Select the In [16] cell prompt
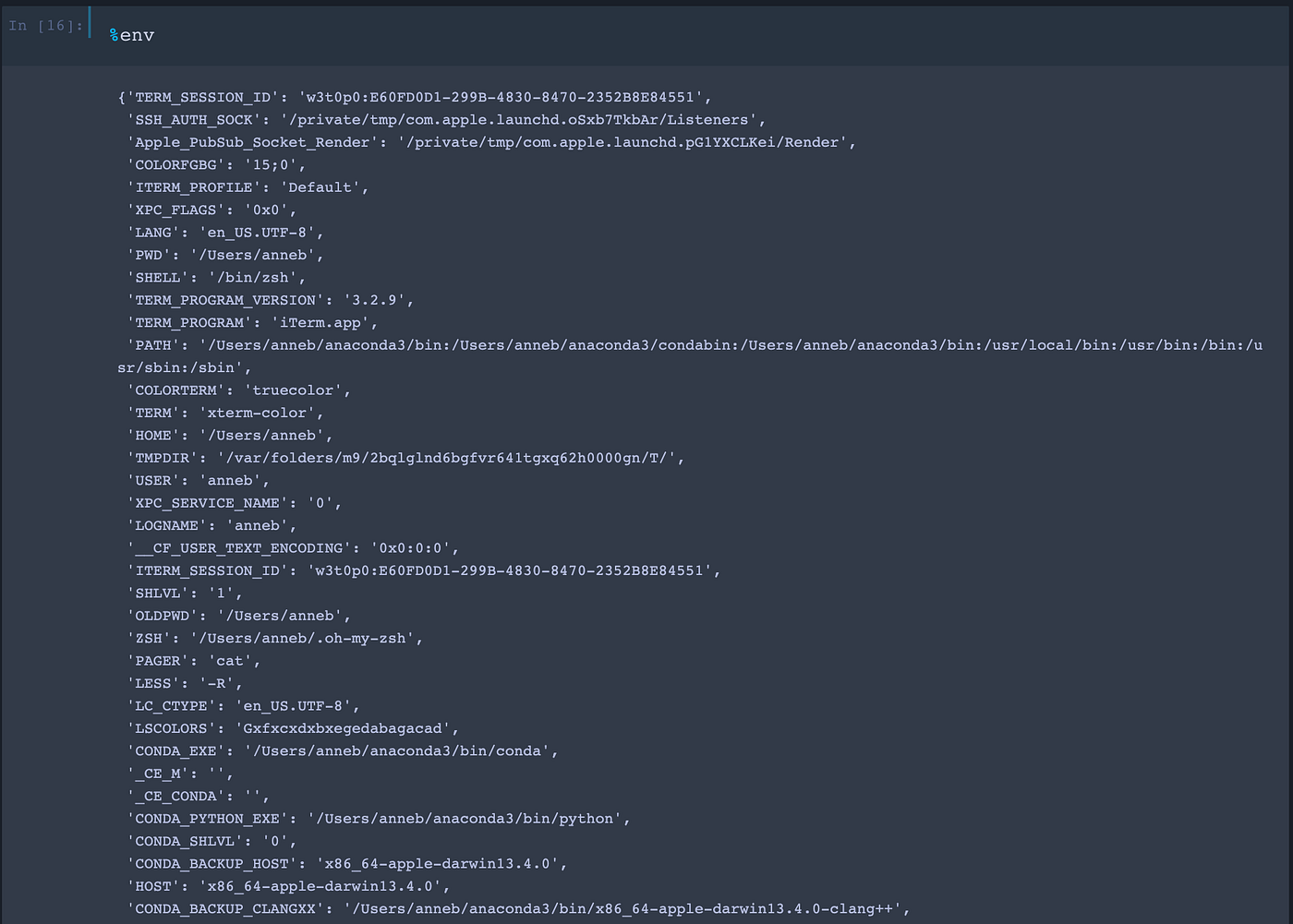 click(45, 26)
